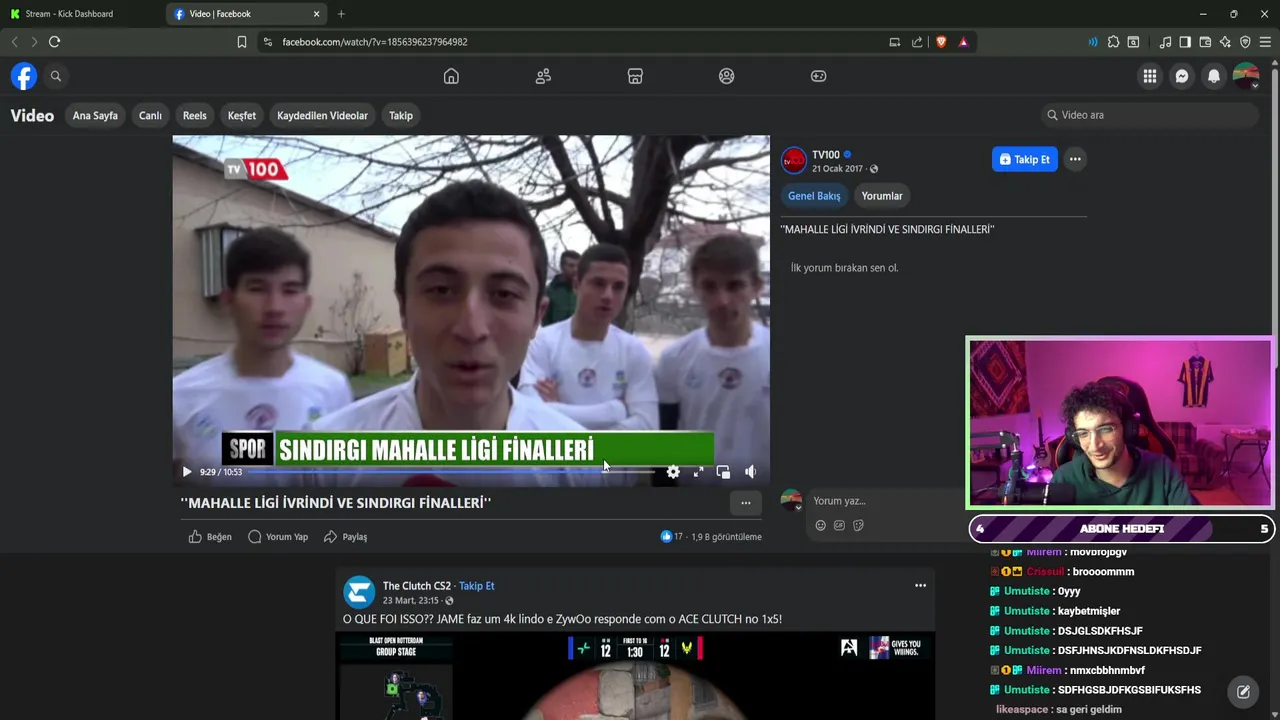This screenshot has width=1280, height=720.
Task: Share the video with Paylaş
Action: [345, 537]
